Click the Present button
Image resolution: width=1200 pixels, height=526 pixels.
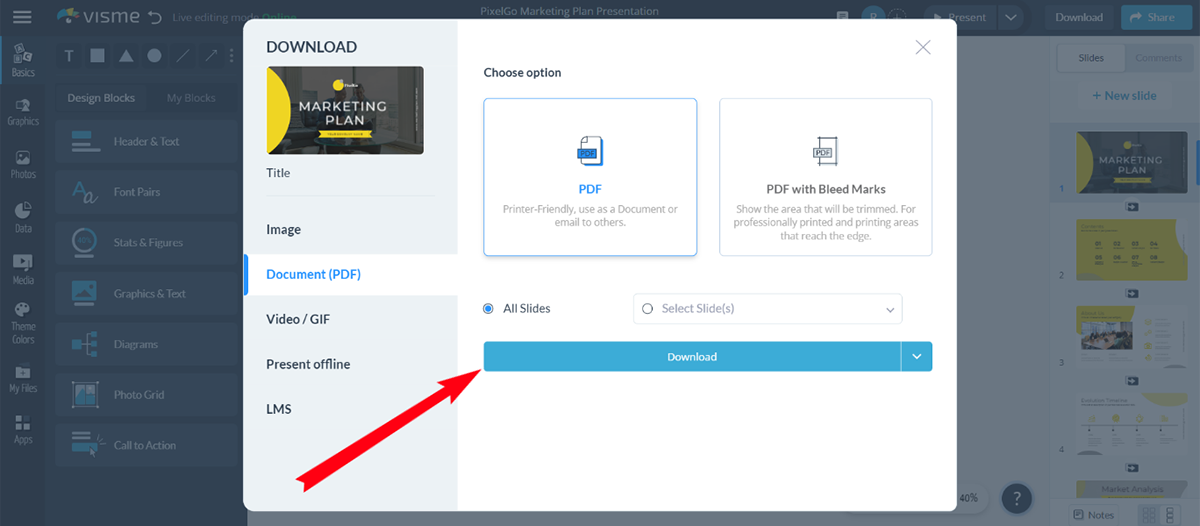click(959, 17)
